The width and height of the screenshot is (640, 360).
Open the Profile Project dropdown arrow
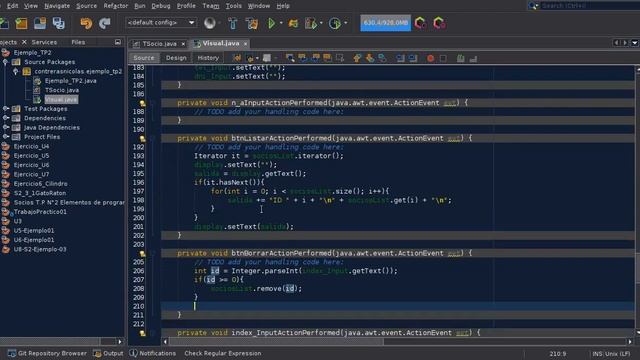tap(345, 23)
